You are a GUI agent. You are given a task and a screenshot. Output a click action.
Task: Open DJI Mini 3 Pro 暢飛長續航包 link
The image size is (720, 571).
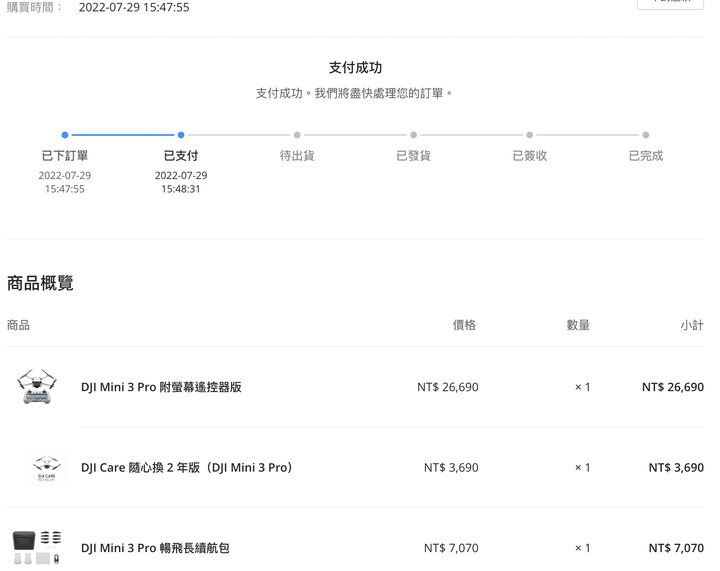155,548
